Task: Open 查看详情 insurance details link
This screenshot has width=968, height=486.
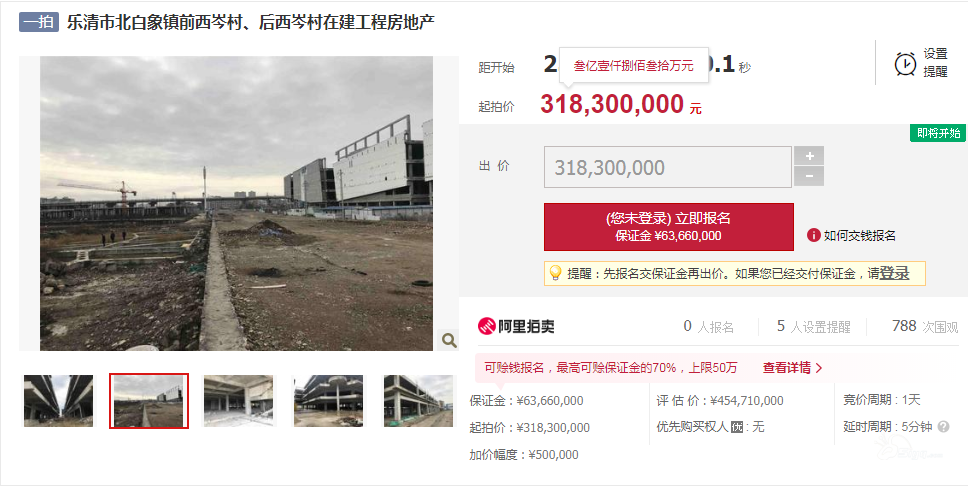Action: coord(793,367)
